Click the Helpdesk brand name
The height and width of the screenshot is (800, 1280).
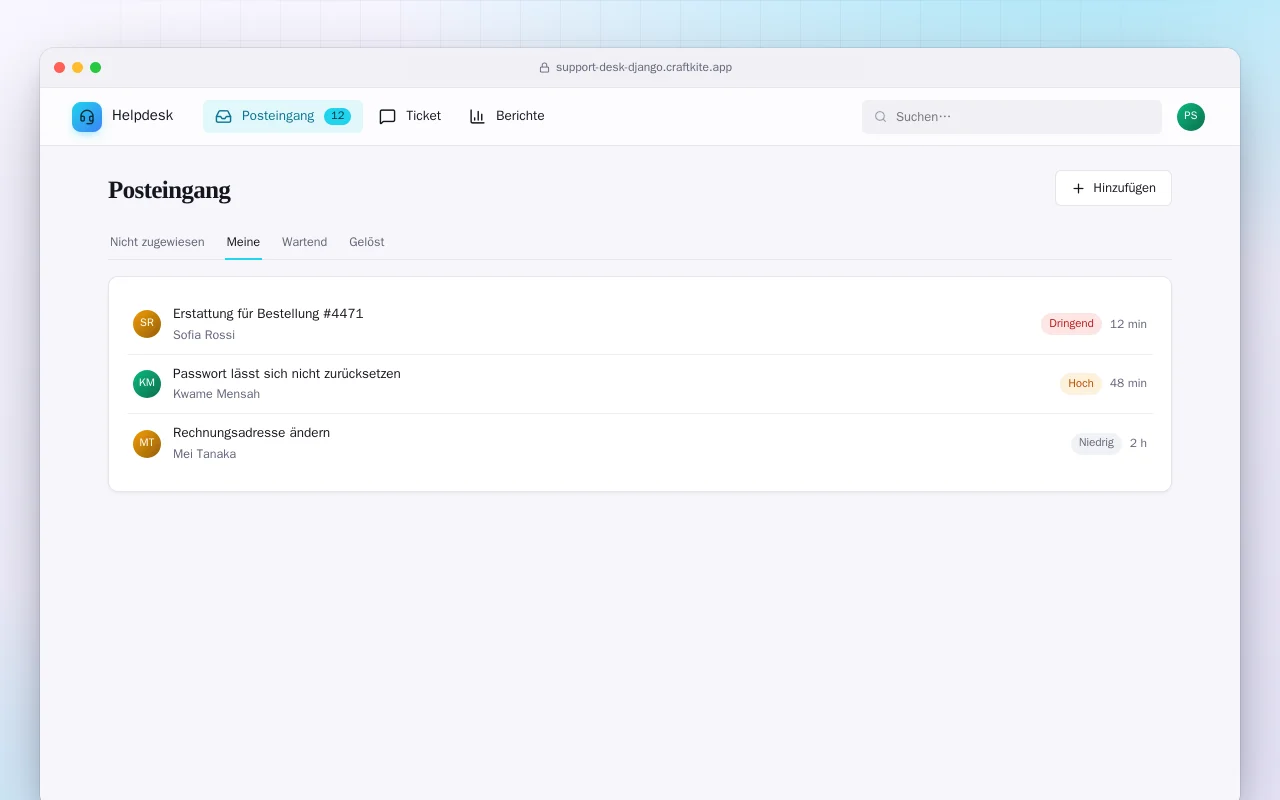point(142,116)
